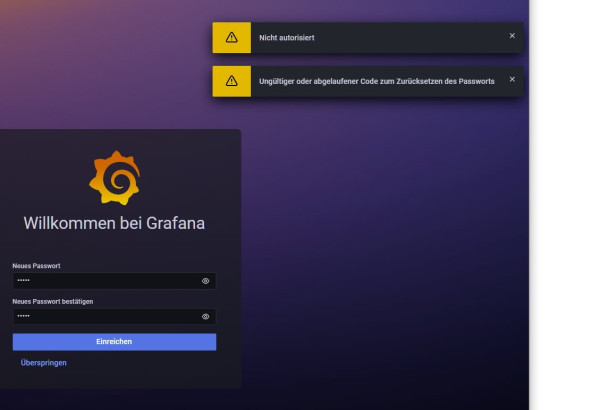The image size is (600, 410).
Task: Toggle visibility for 'Neues Passwort bestätigen'
Action: (x=205, y=316)
